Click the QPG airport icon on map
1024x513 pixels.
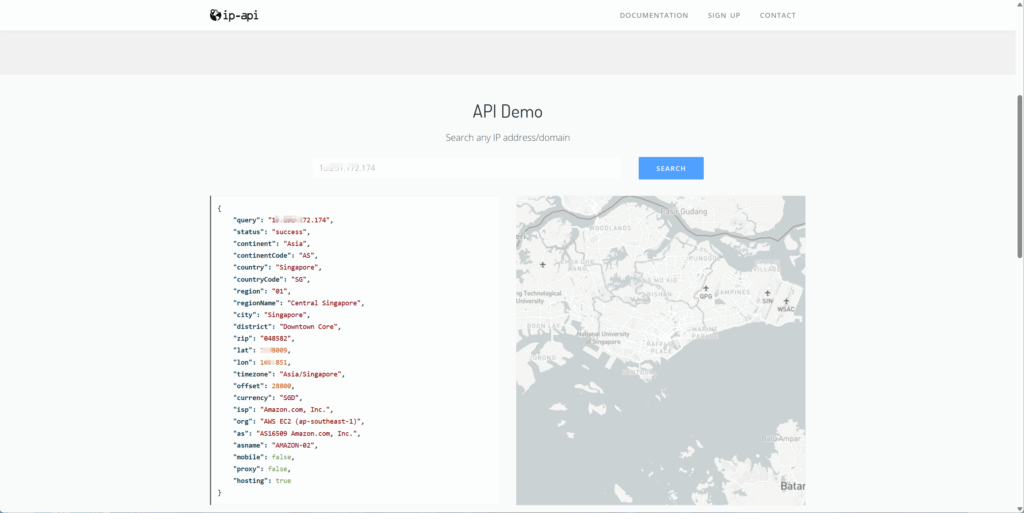tap(705, 288)
